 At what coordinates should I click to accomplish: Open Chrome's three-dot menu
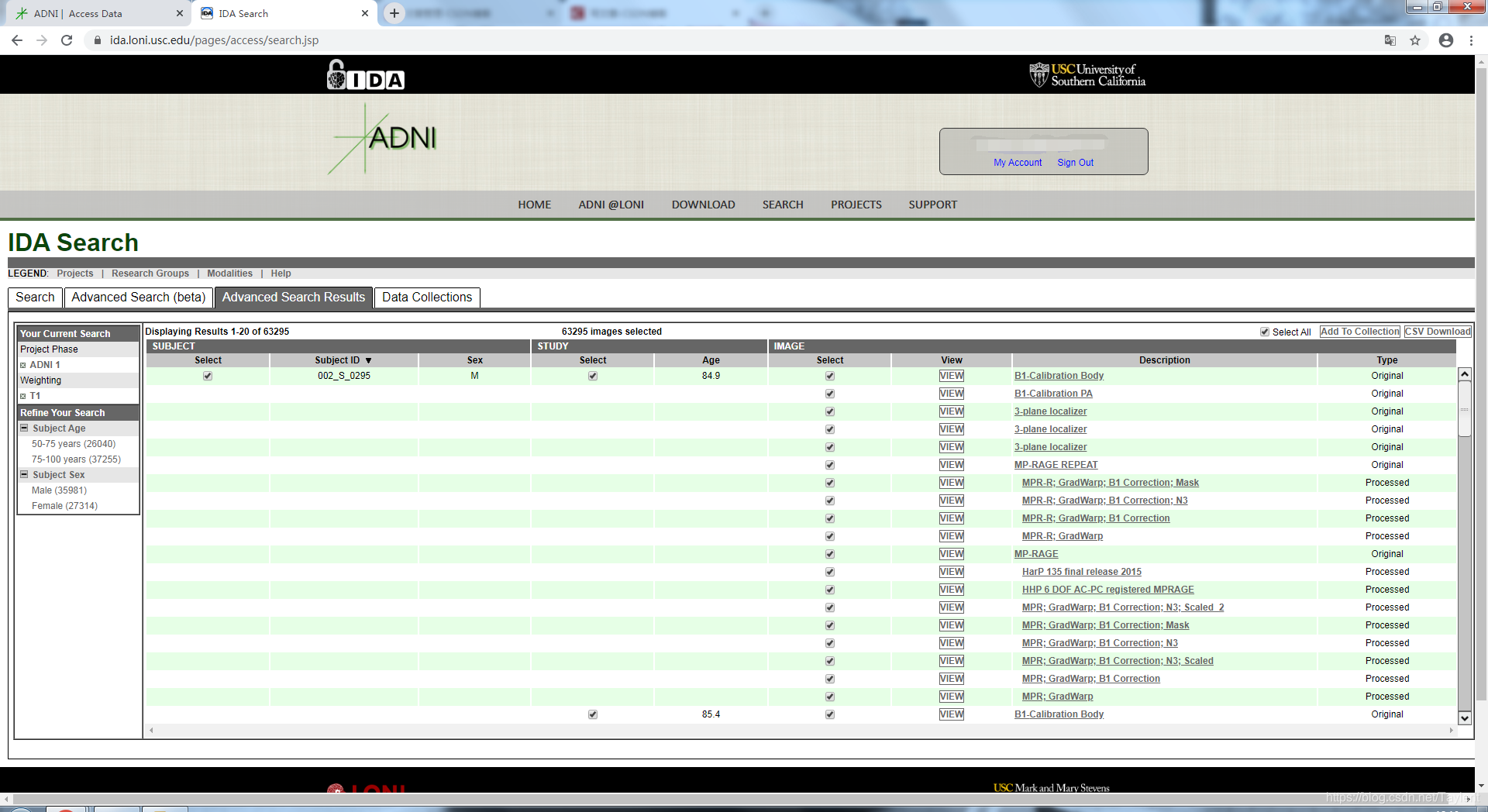[x=1471, y=40]
